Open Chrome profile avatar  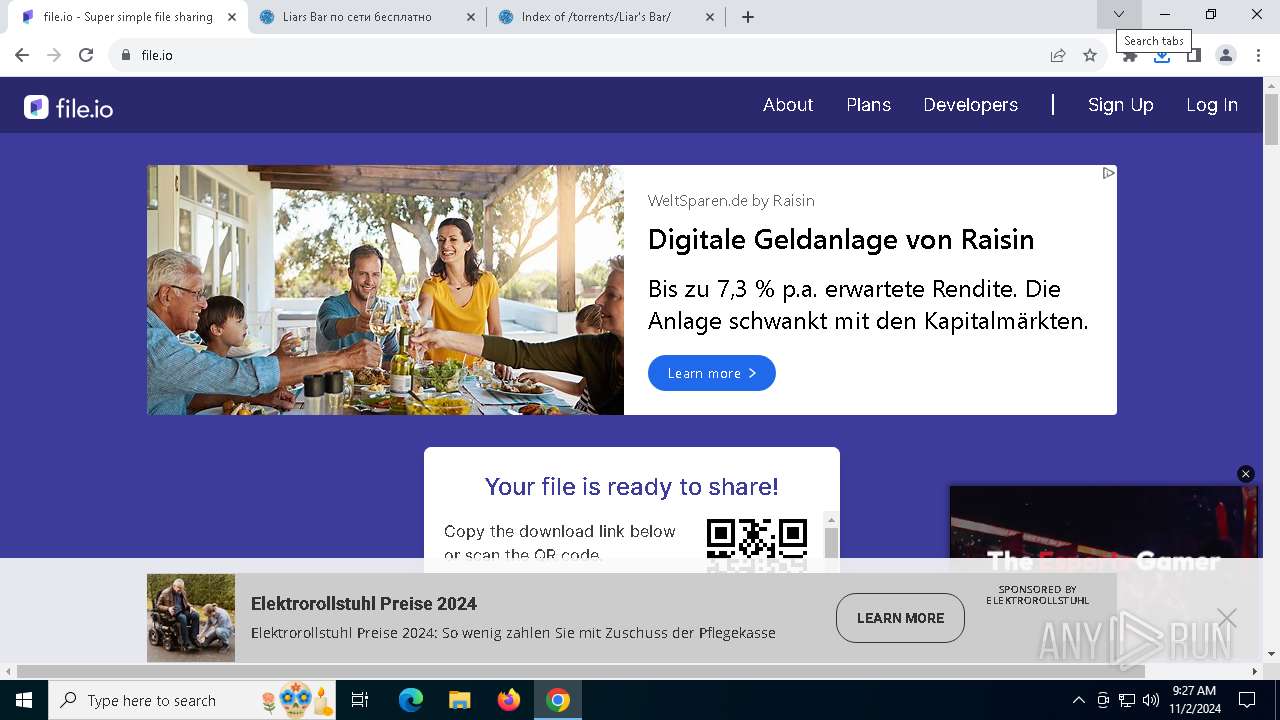pos(1226,55)
